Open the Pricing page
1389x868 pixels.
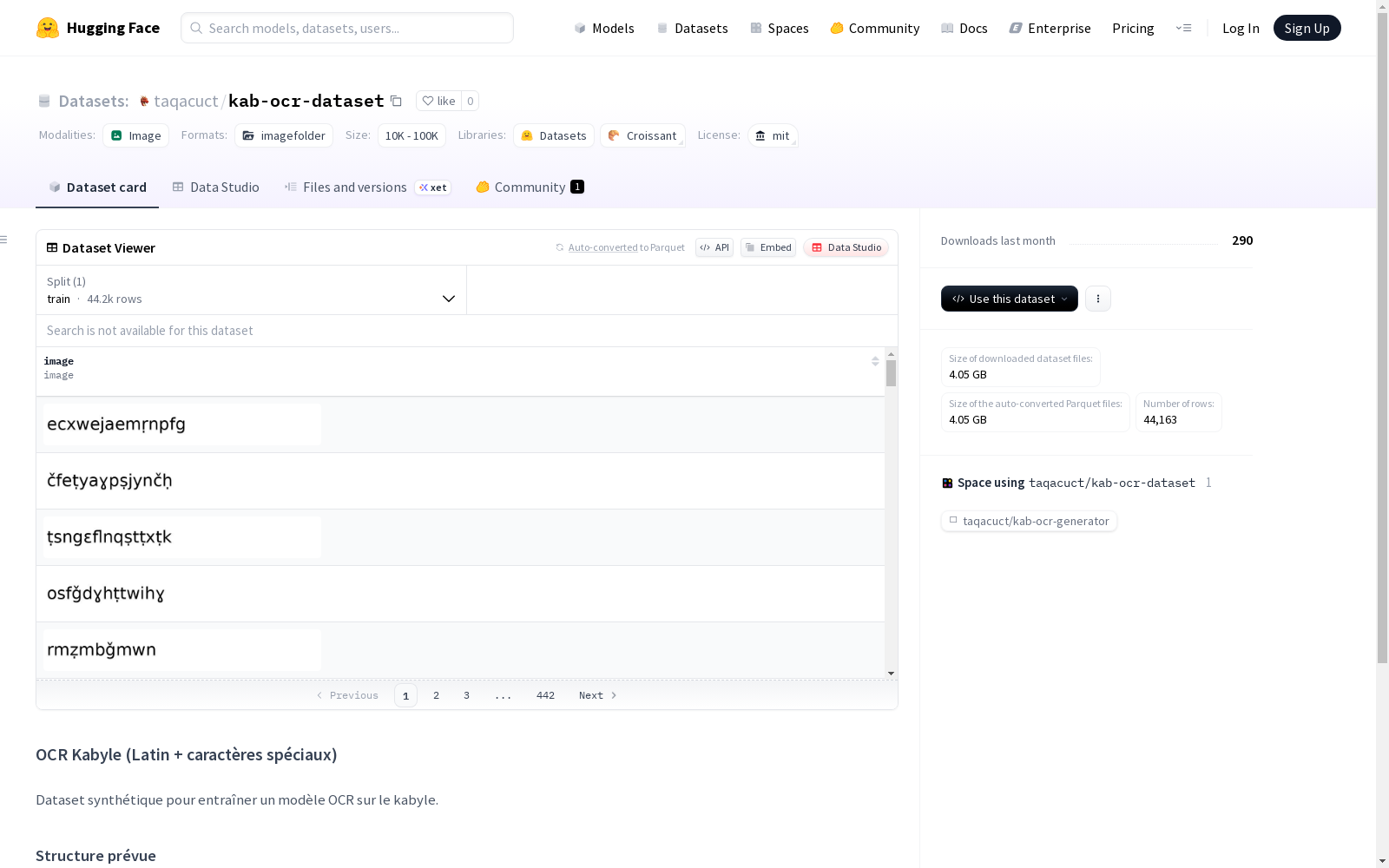tap(1133, 28)
